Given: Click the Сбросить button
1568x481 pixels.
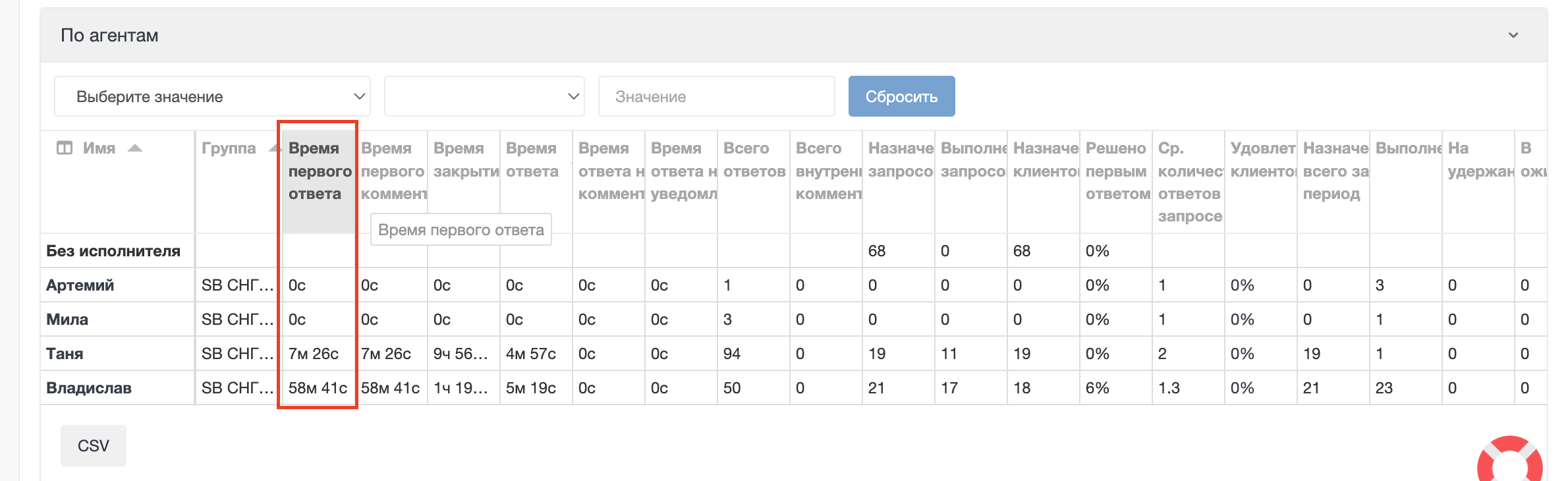Looking at the screenshot, I should click(x=901, y=96).
